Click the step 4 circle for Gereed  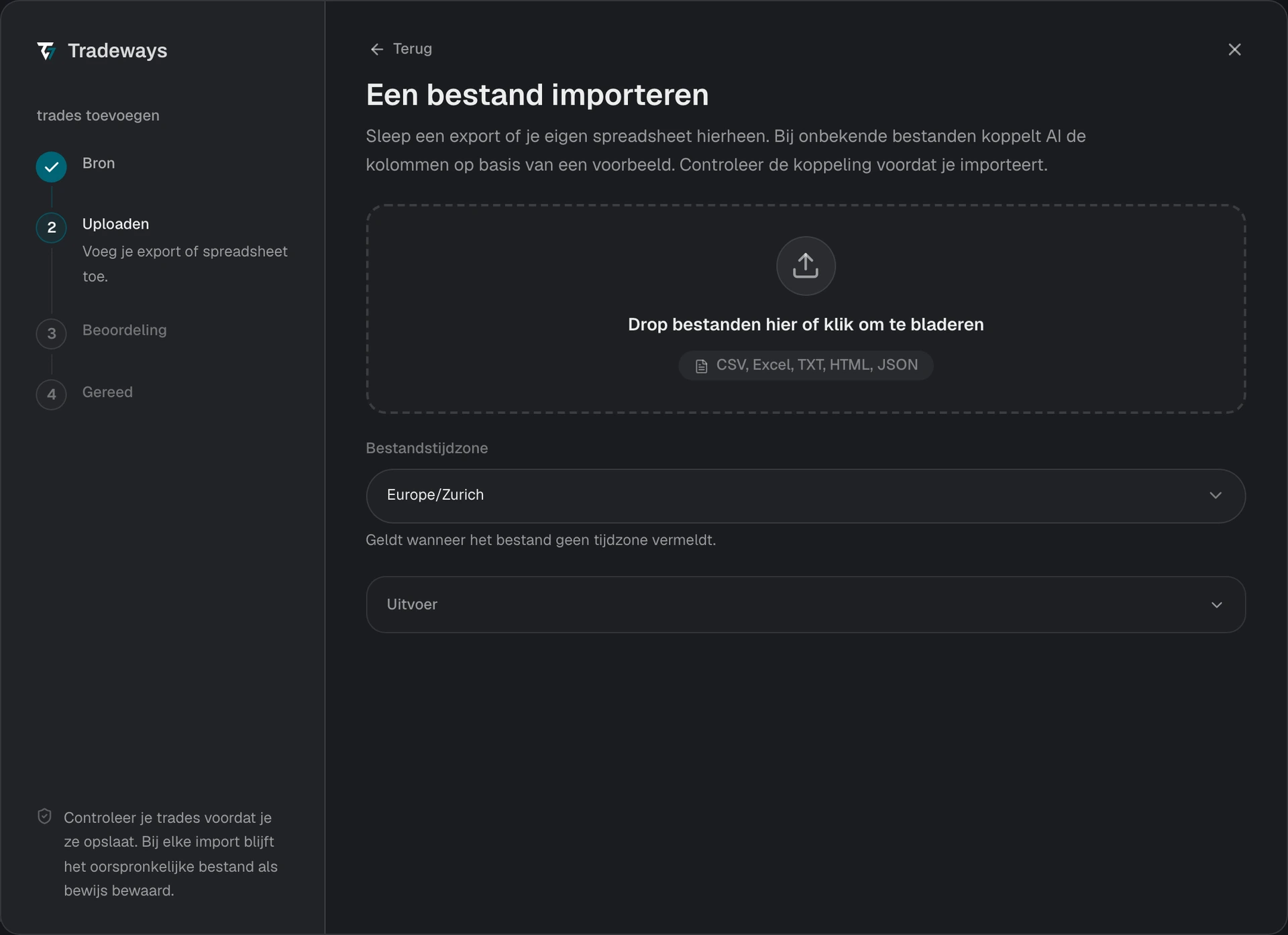click(x=51, y=394)
